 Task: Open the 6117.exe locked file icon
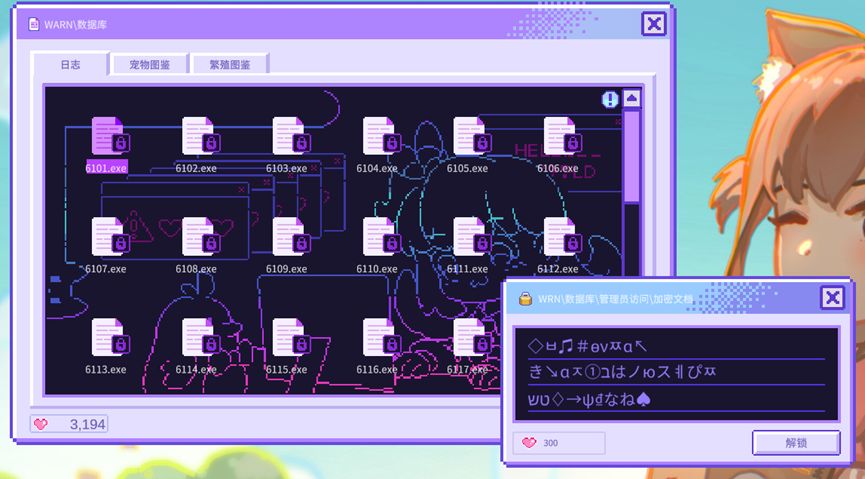[472, 337]
